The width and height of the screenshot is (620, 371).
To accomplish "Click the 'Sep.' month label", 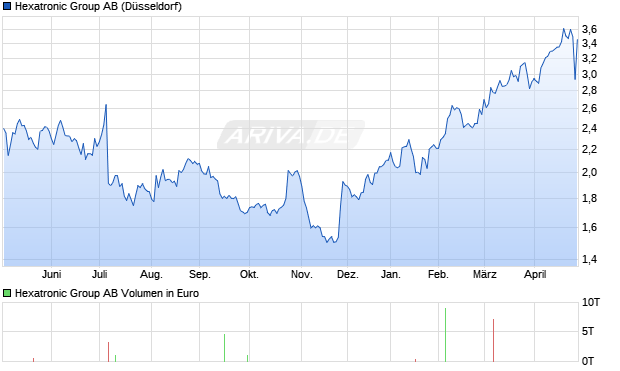I will coord(200,274).
